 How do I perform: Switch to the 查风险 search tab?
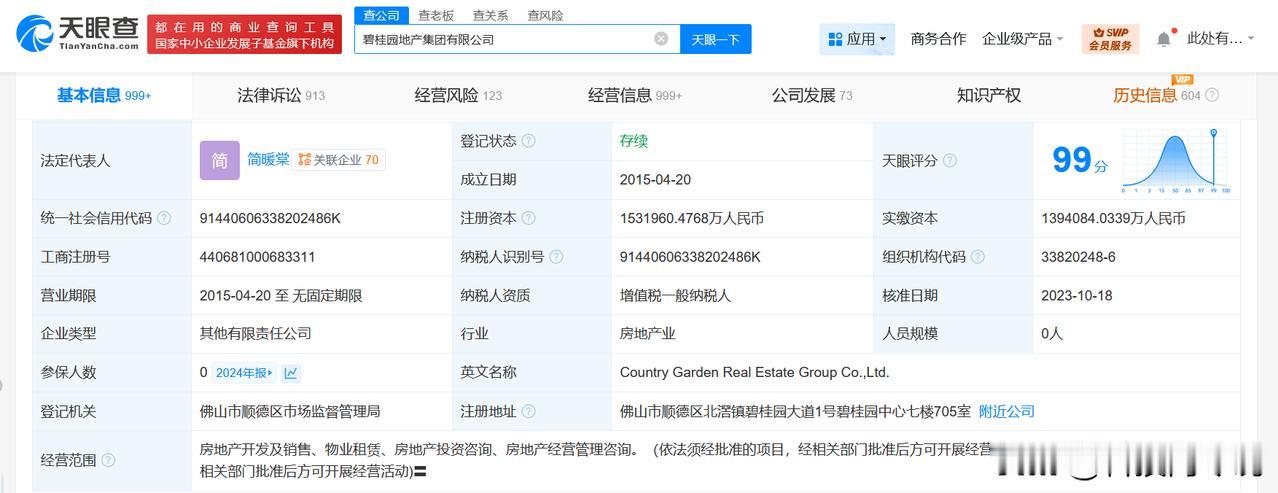click(x=545, y=15)
